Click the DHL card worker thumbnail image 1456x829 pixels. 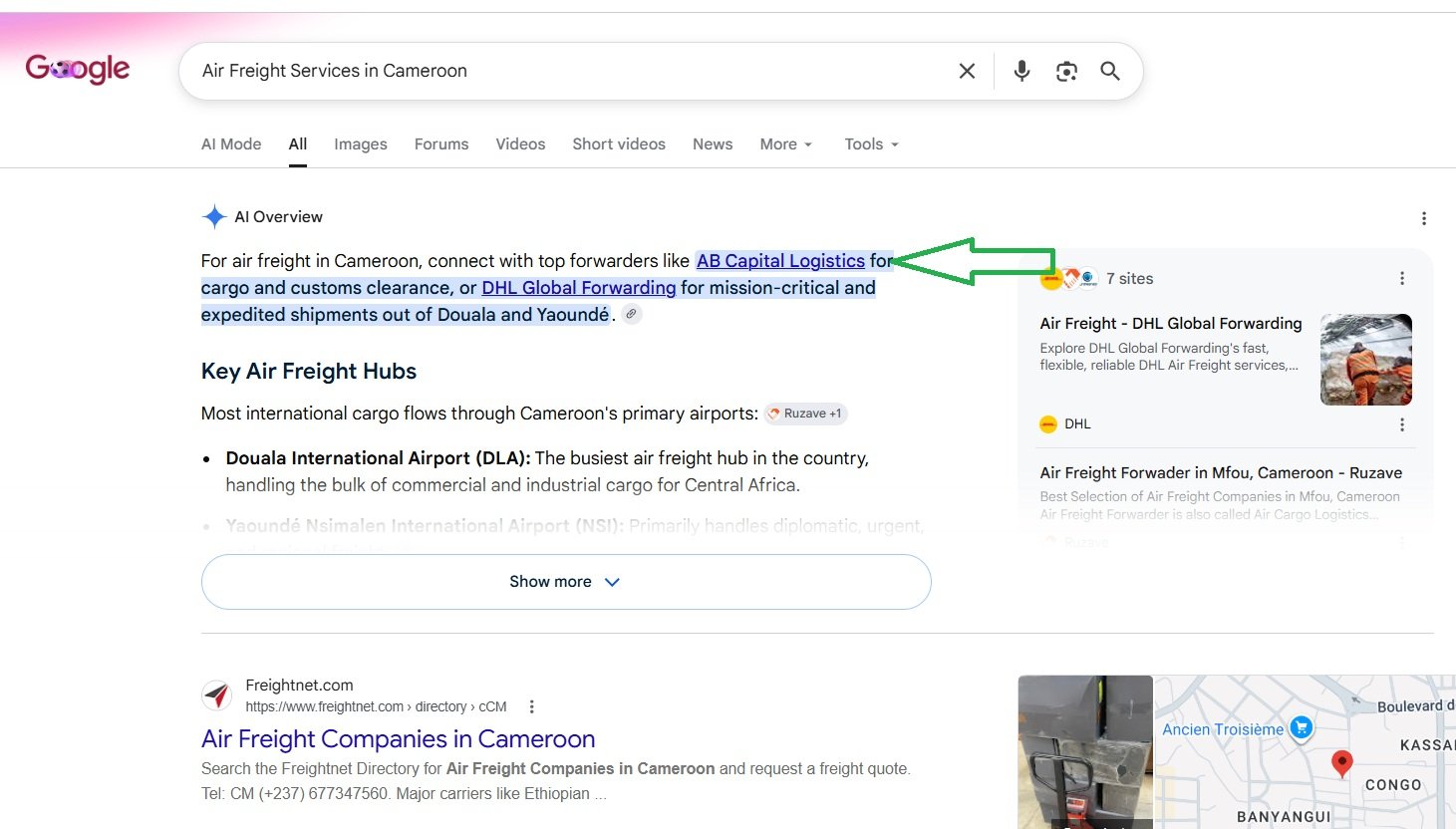[x=1366, y=360]
